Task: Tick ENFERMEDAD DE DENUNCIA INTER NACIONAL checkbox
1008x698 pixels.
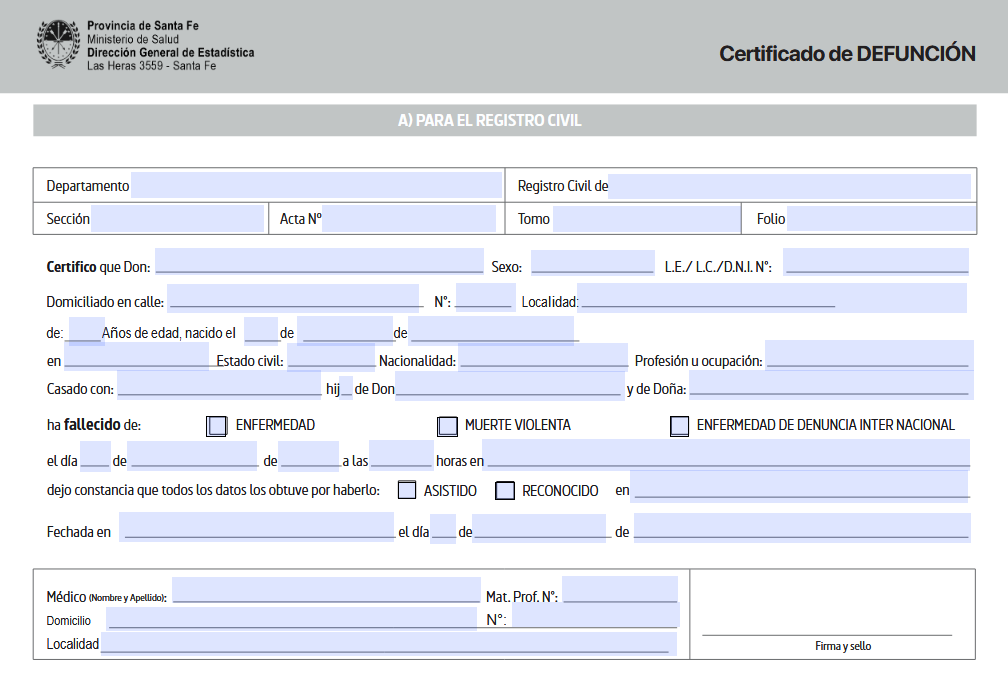Action: 680,426
